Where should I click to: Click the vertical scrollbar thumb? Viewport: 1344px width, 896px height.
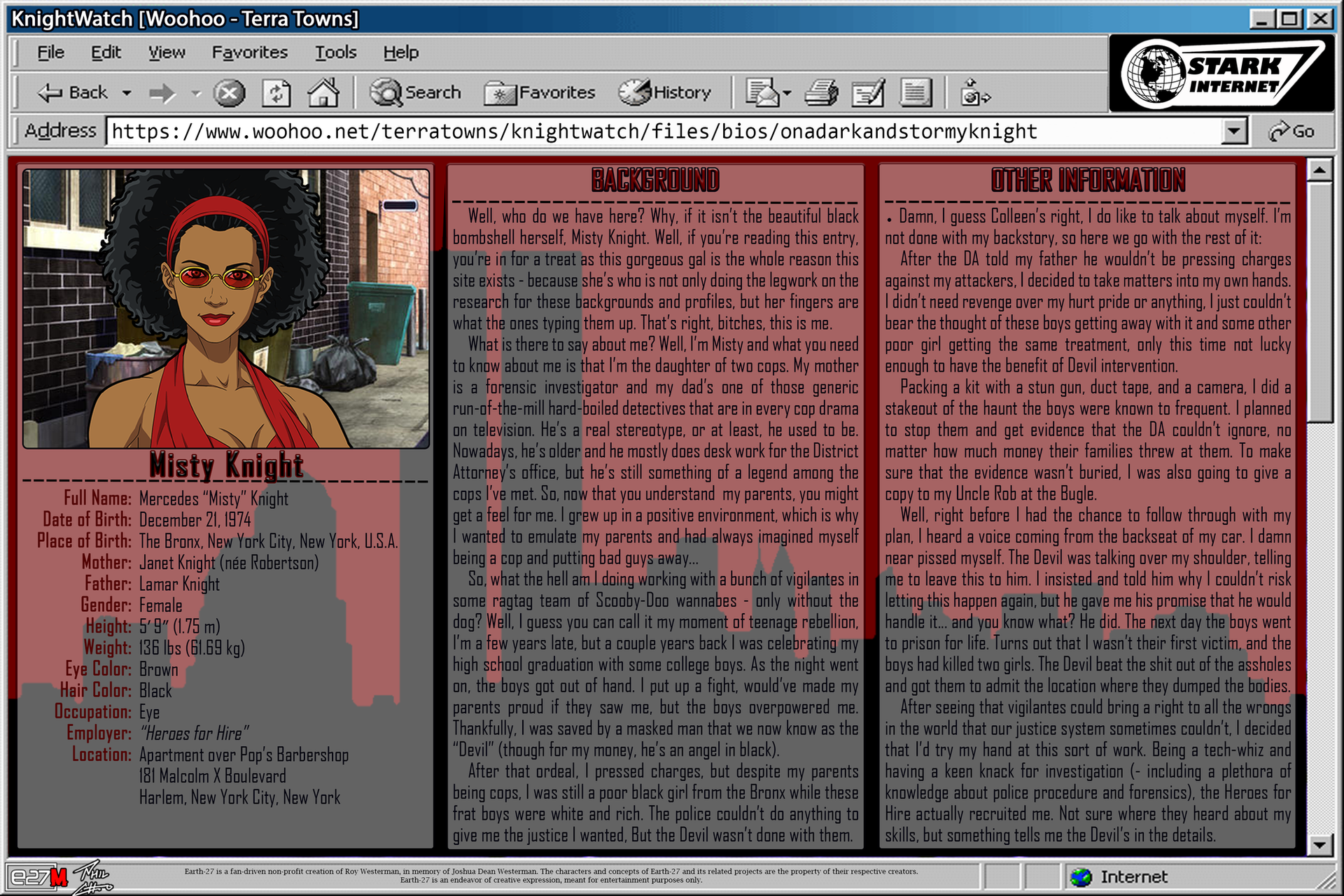[1319, 302]
